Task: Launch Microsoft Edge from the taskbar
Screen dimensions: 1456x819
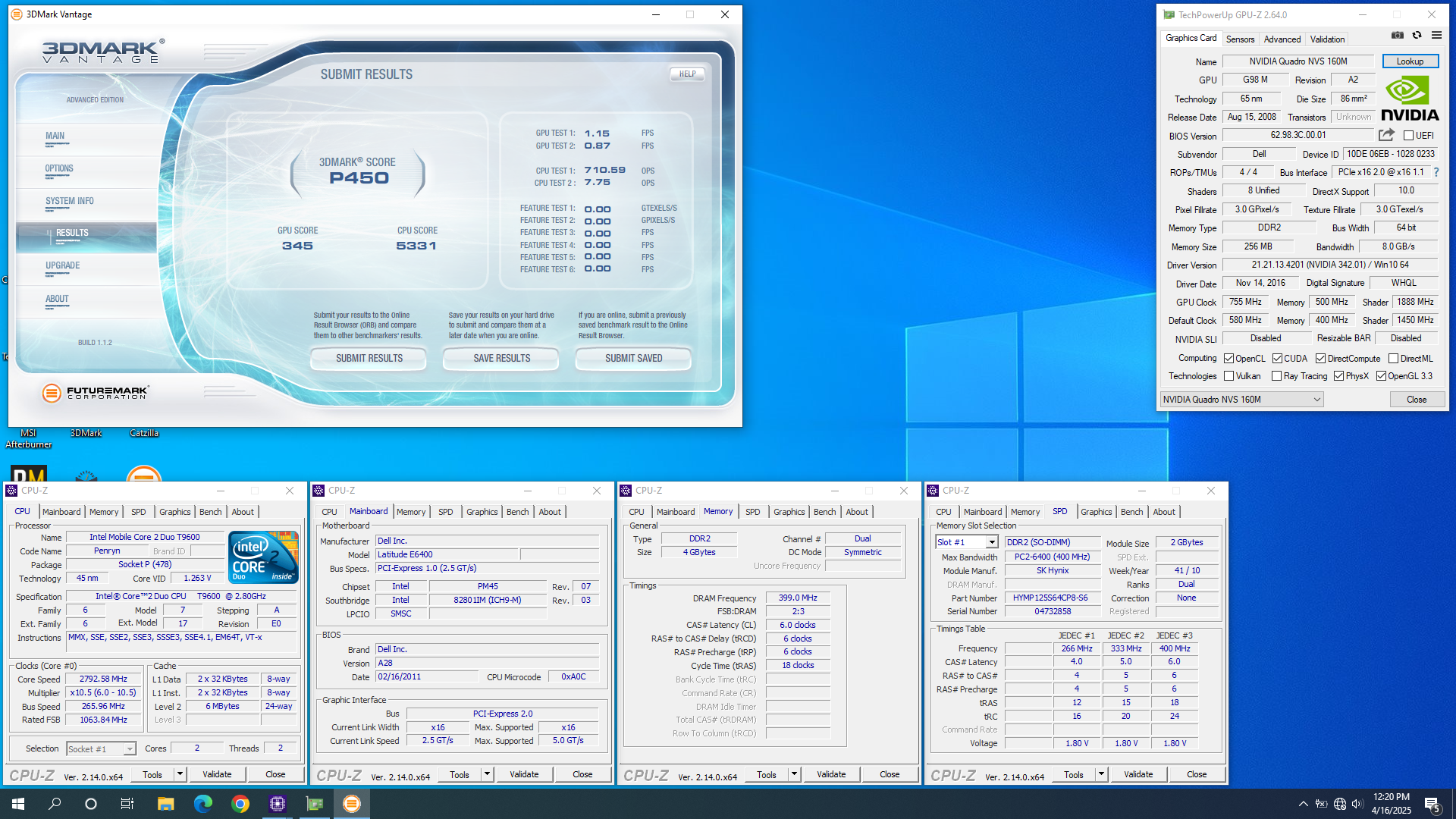Action: 202,804
